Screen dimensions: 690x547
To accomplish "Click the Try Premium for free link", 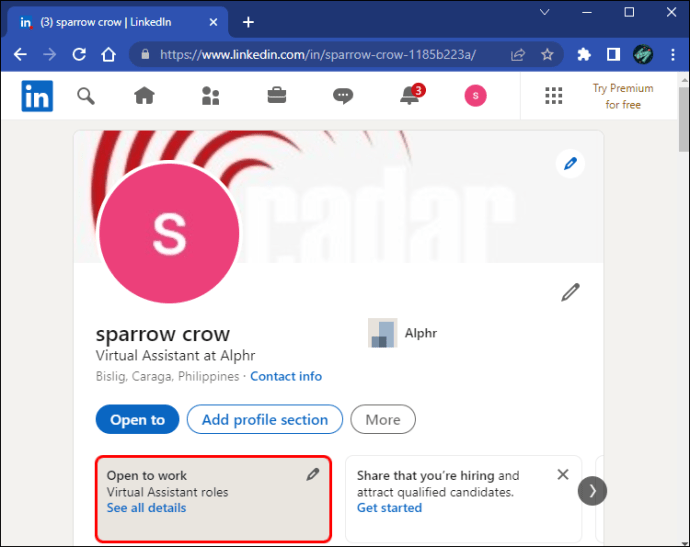I will pyautogui.click(x=623, y=96).
